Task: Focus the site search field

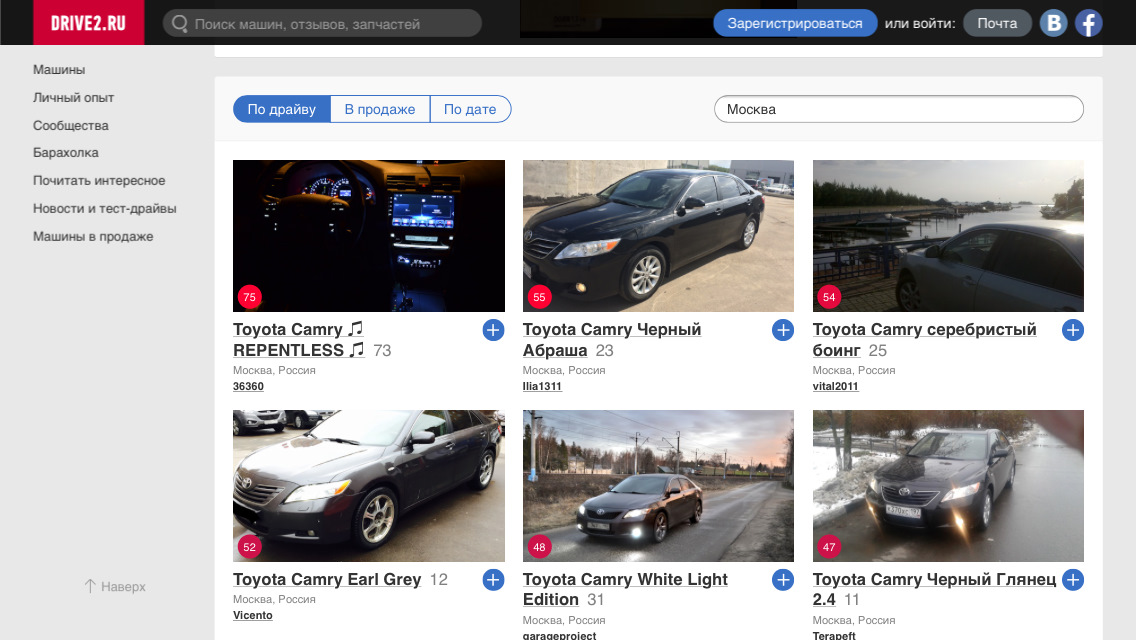Action: [x=322, y=23]
